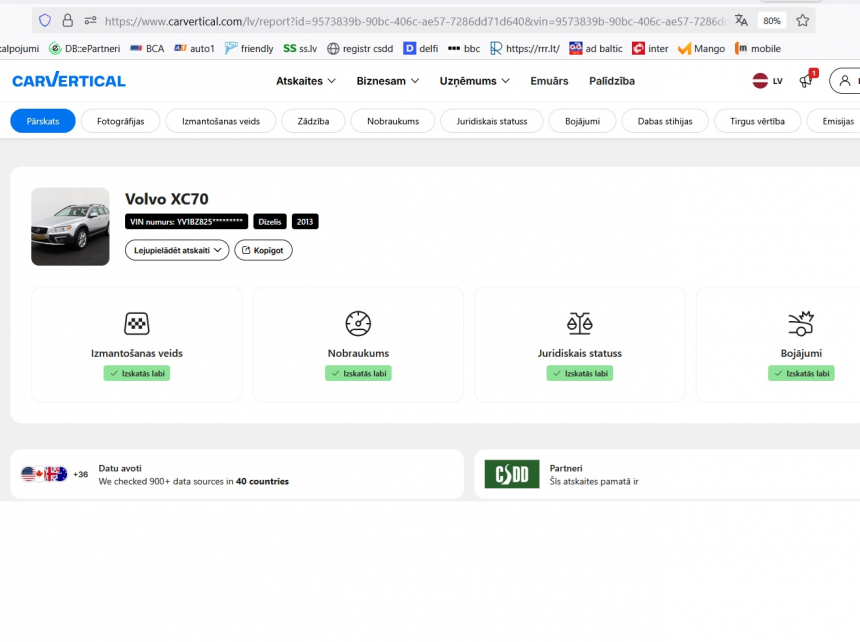Open the BCA bookmark

pyautogui.click(x=147, y=49)
